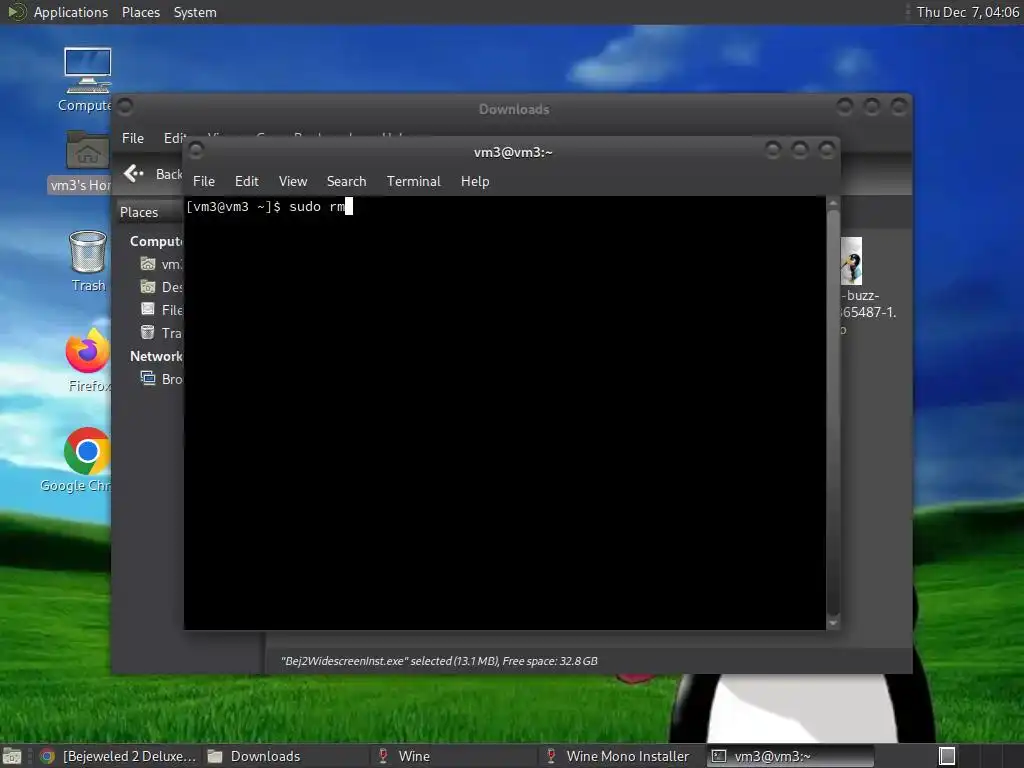Open the terminal View menu
Screen dimensions: 1024x768
pyautogui.click(x=293, y=182)
